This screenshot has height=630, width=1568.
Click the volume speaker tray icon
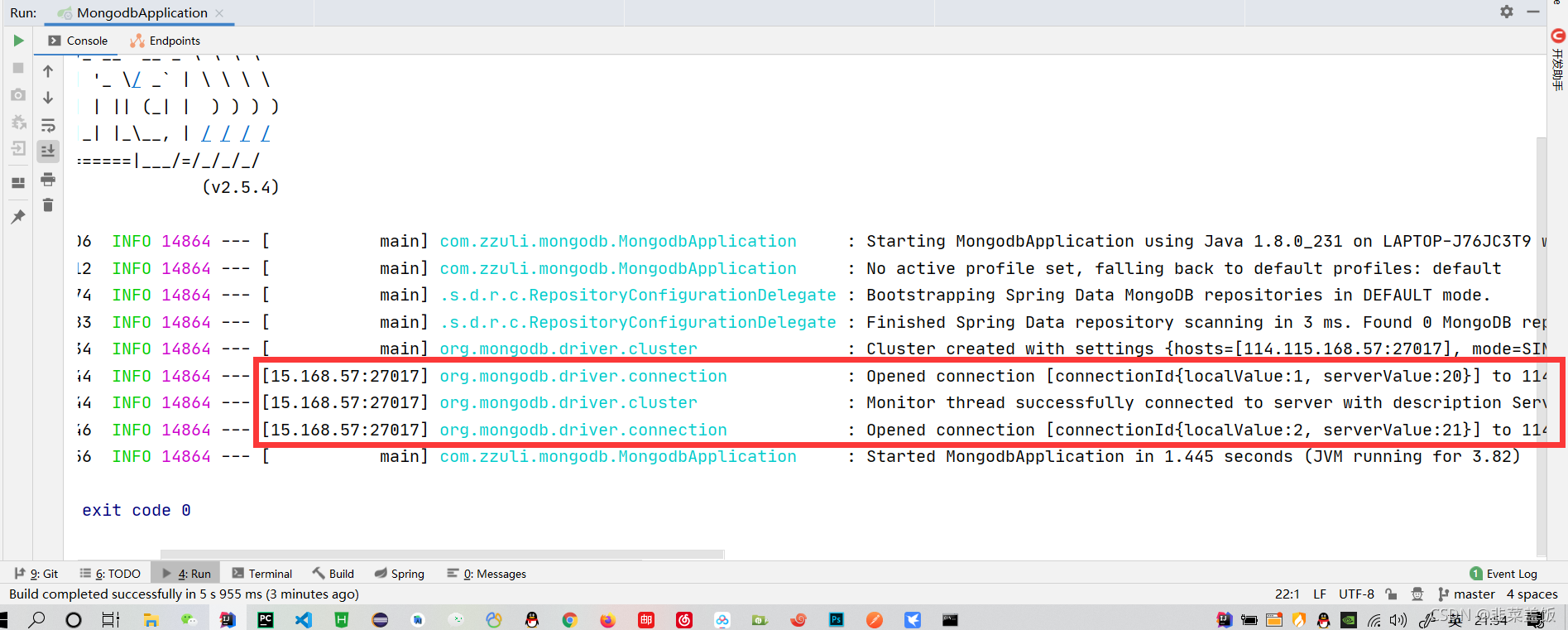pos(1398,620)
